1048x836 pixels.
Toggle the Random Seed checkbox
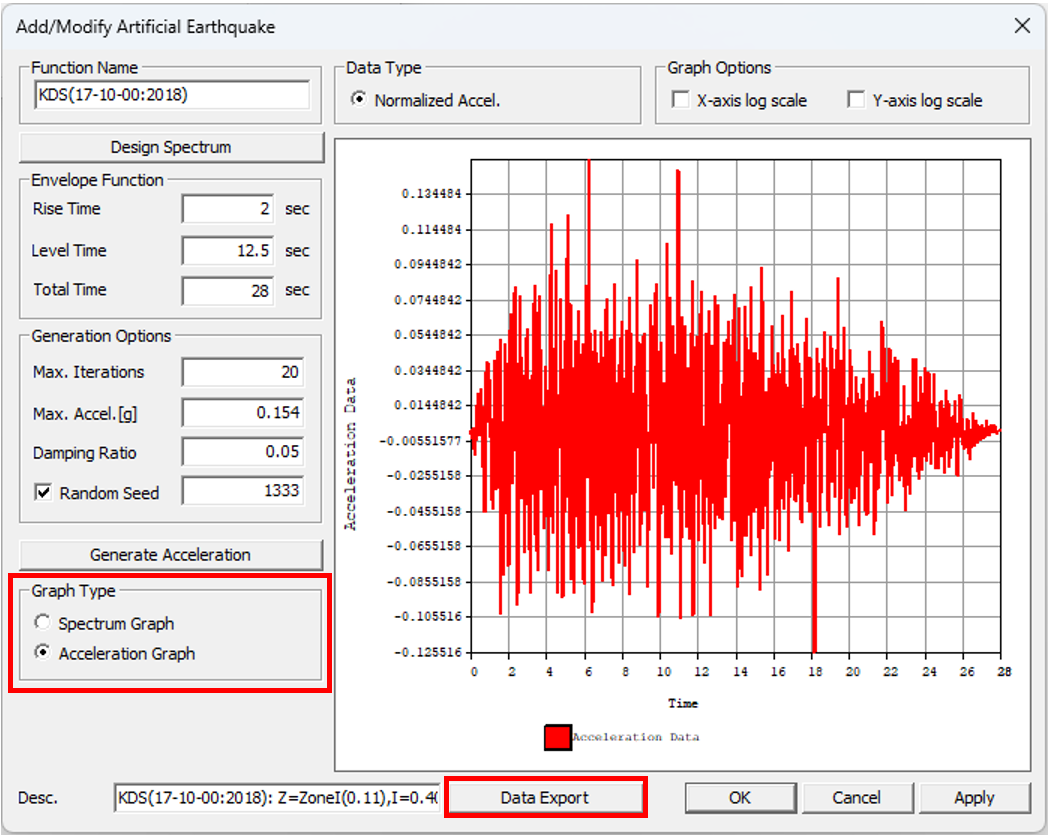pyautogui.click(x=43, y=493)
